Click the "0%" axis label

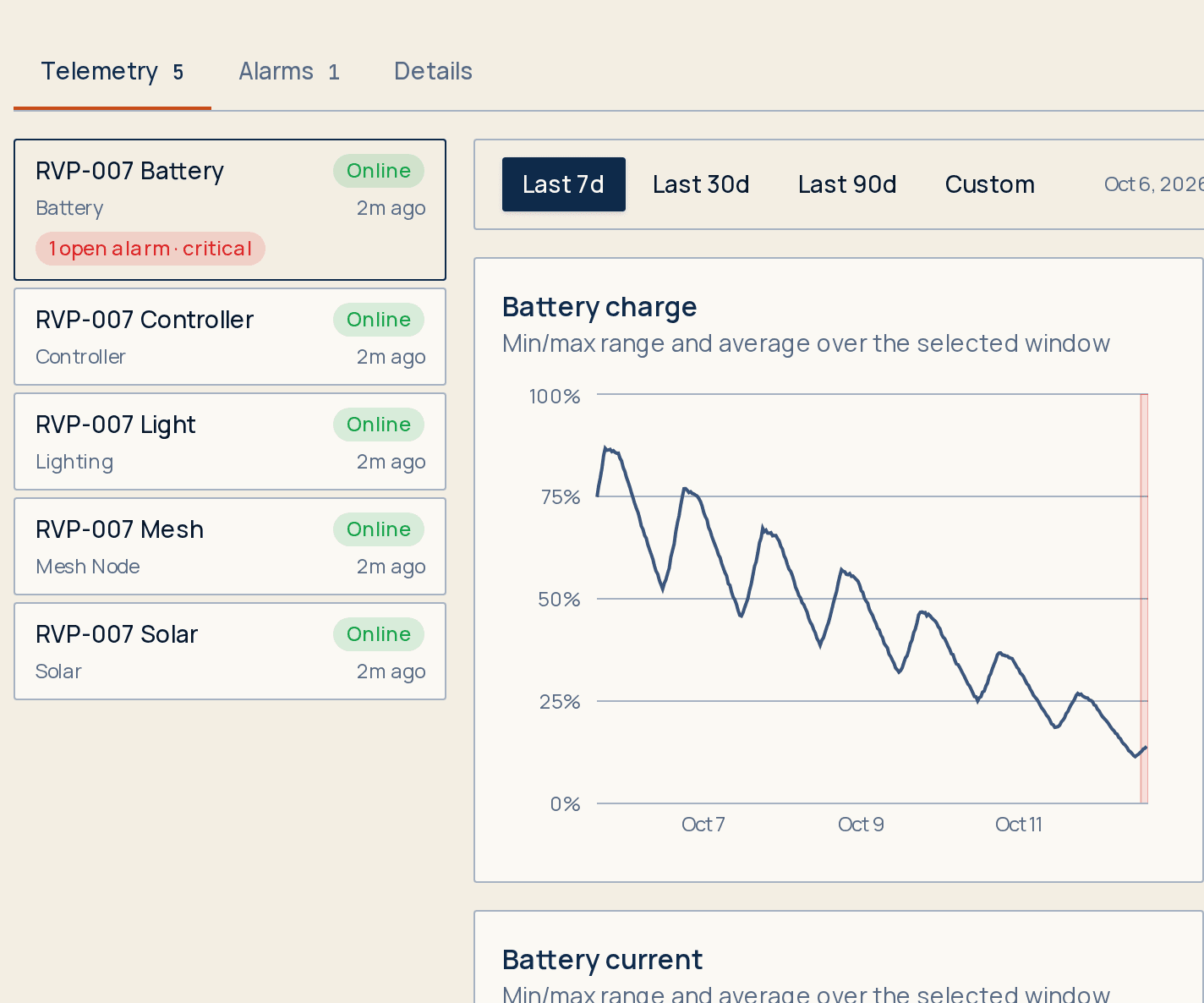[x=565, y=804]
